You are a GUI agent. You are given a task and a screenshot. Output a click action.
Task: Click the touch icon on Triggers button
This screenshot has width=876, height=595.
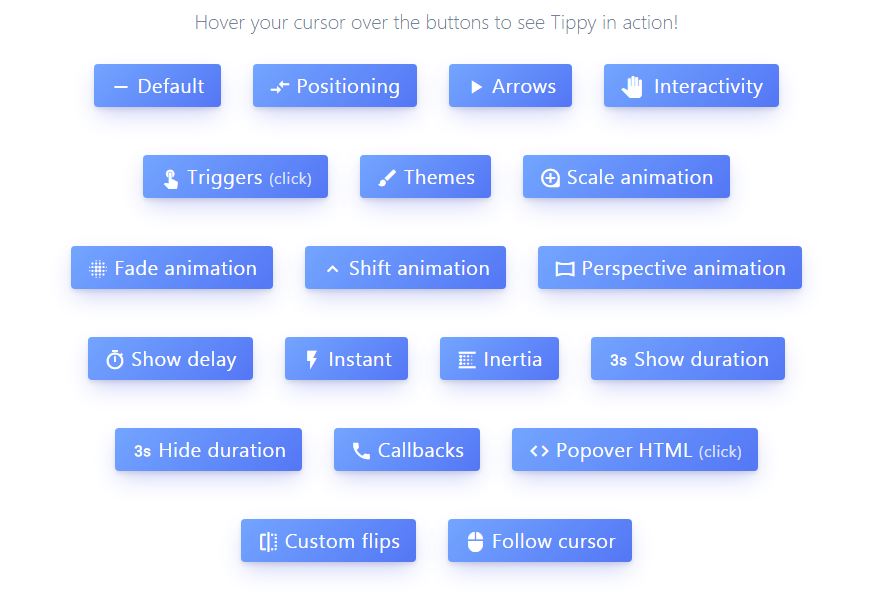(170, 179)
